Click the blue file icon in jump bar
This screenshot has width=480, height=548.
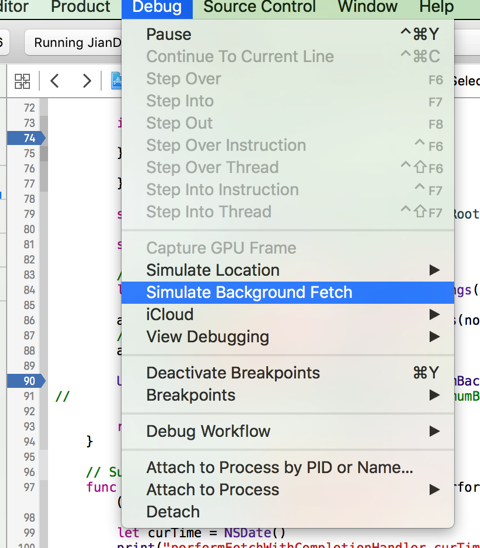(x=116, y=81)
